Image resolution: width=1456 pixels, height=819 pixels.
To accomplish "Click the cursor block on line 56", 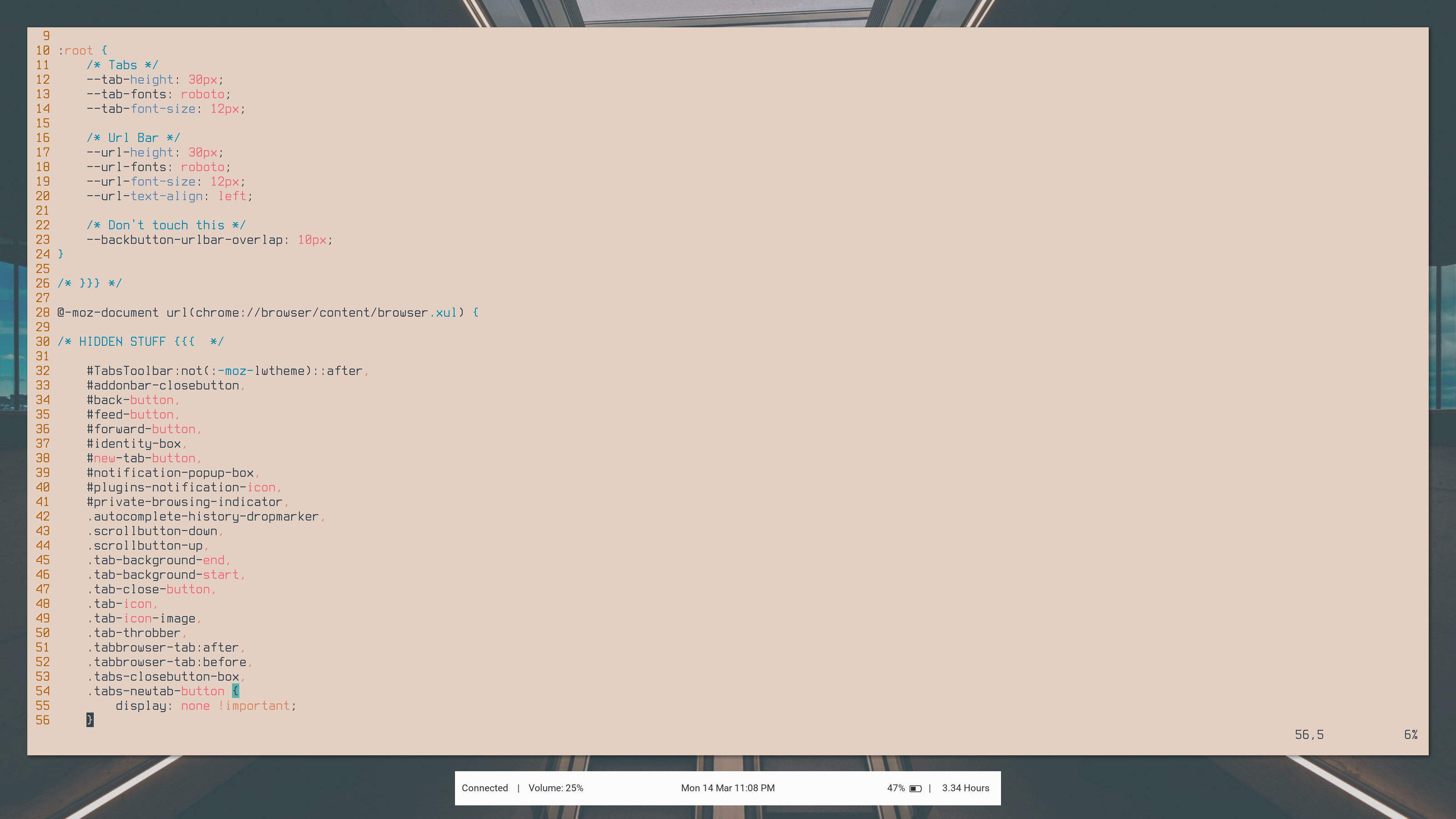I will click(89, 719).
